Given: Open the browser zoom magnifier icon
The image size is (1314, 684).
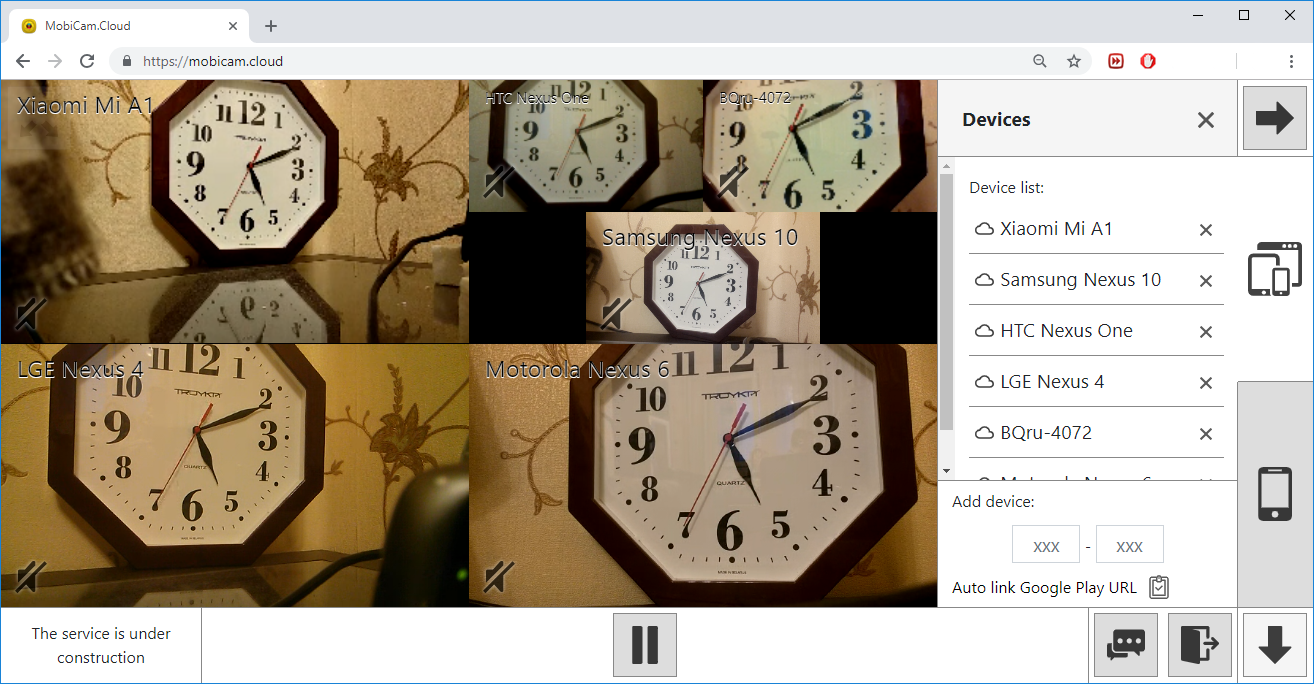Looking at the screenshot, I should (1040, 61).
